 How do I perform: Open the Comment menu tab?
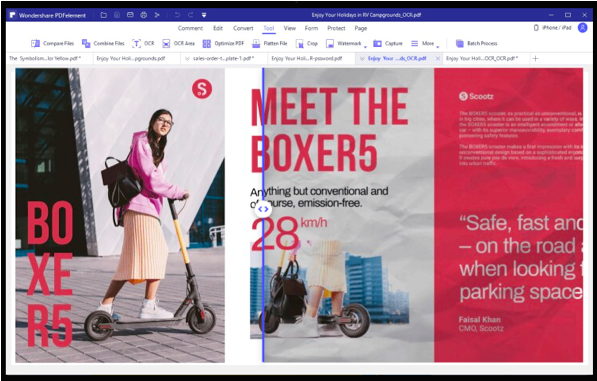(190, 28)
